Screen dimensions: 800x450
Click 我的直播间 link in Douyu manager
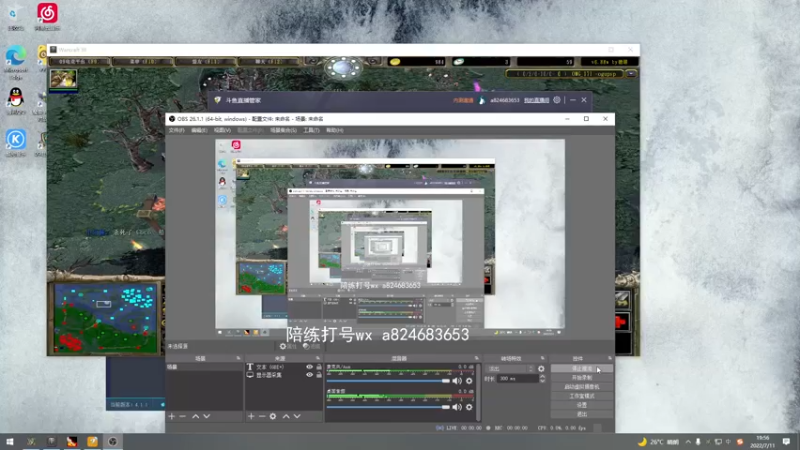[536, 100]
